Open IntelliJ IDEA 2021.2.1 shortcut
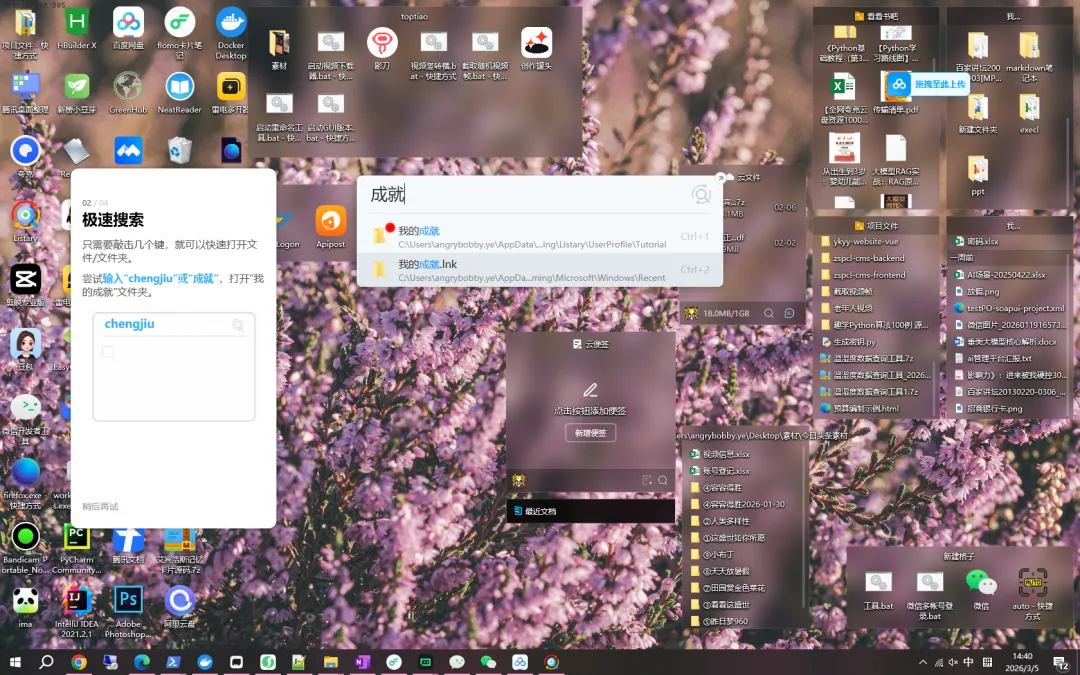This screenshot has height=675, width=1080. pyautogui.click(x=76, y=613)
